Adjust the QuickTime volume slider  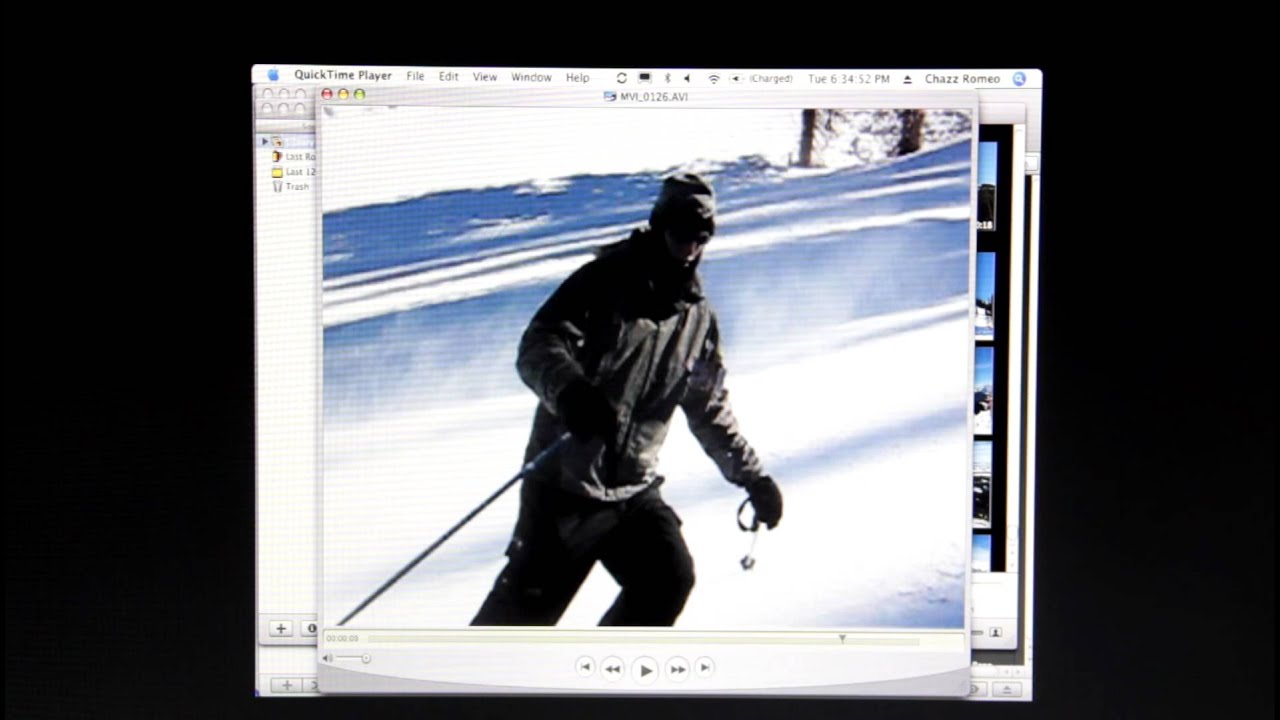tap(353, 658)
